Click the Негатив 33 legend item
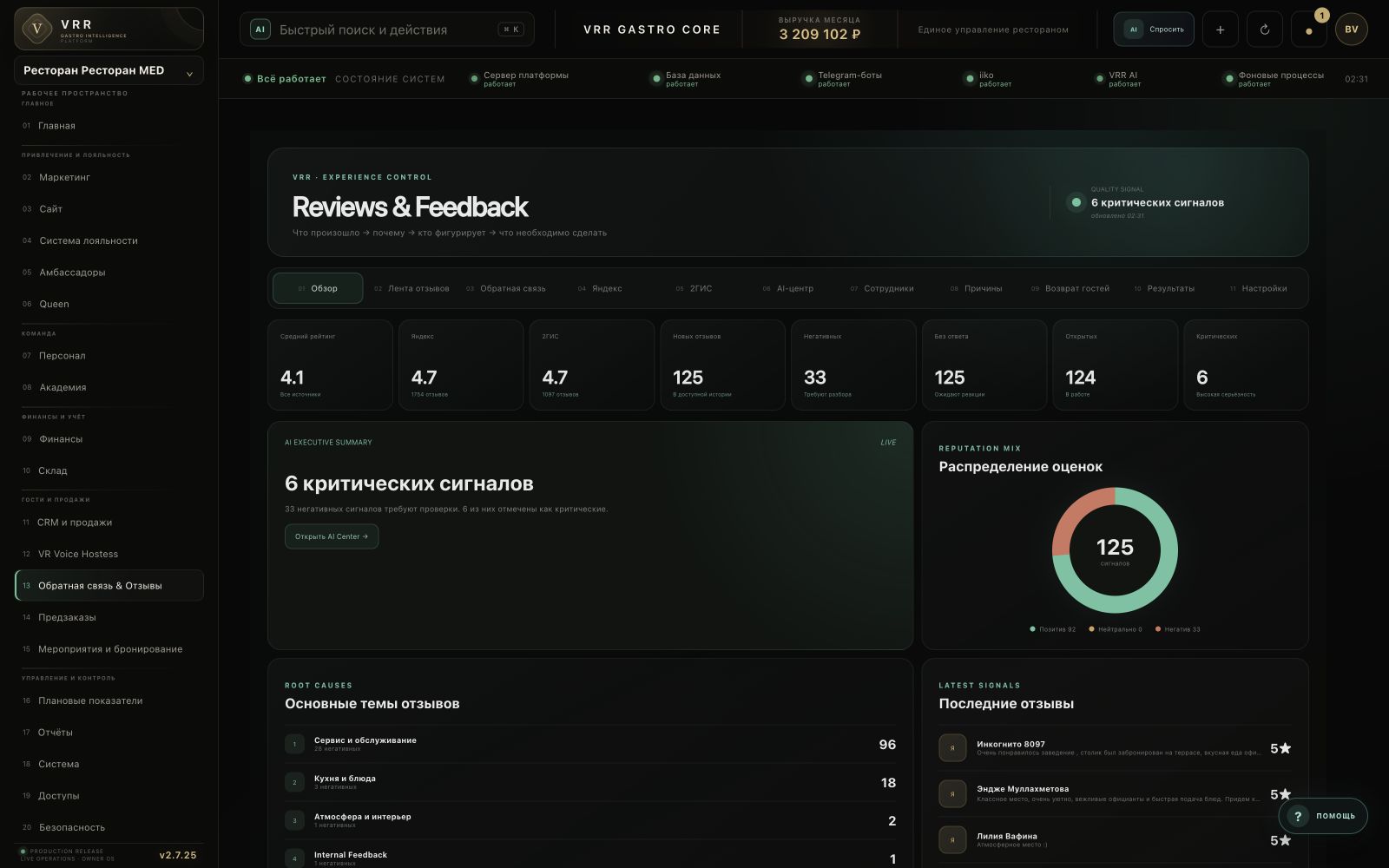1389x868 pixels. point(1178,629)
